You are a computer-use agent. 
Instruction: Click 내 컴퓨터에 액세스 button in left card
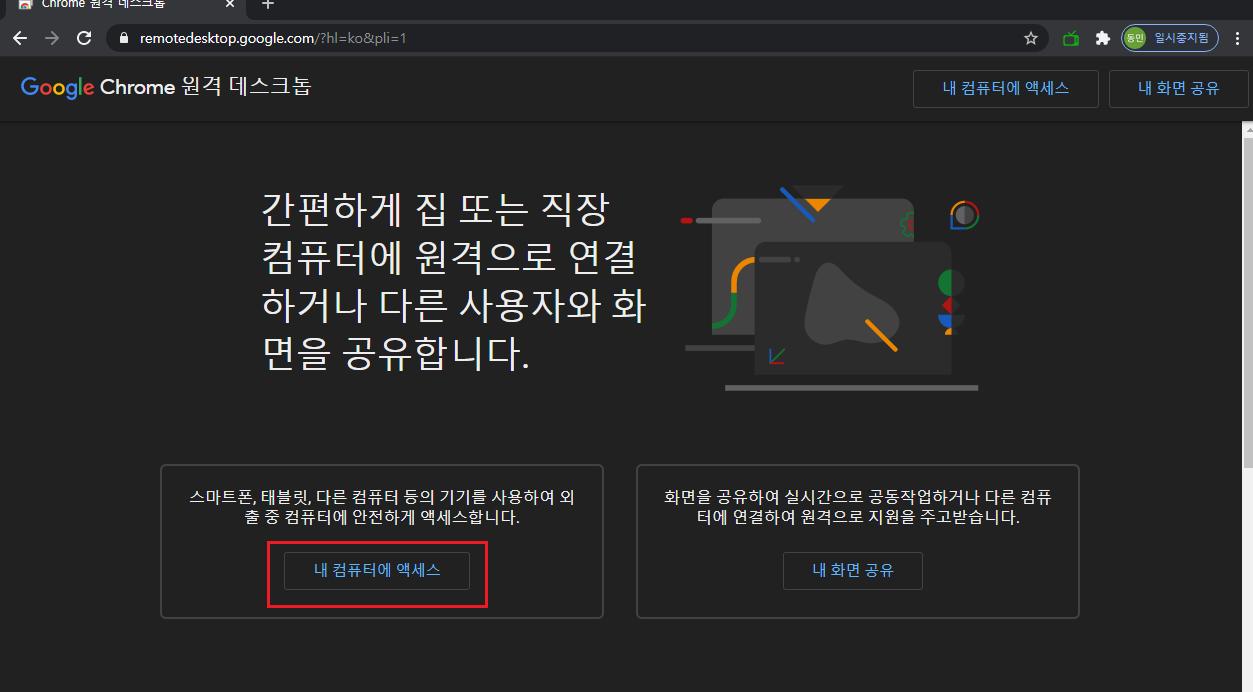[x=377, y=570]
